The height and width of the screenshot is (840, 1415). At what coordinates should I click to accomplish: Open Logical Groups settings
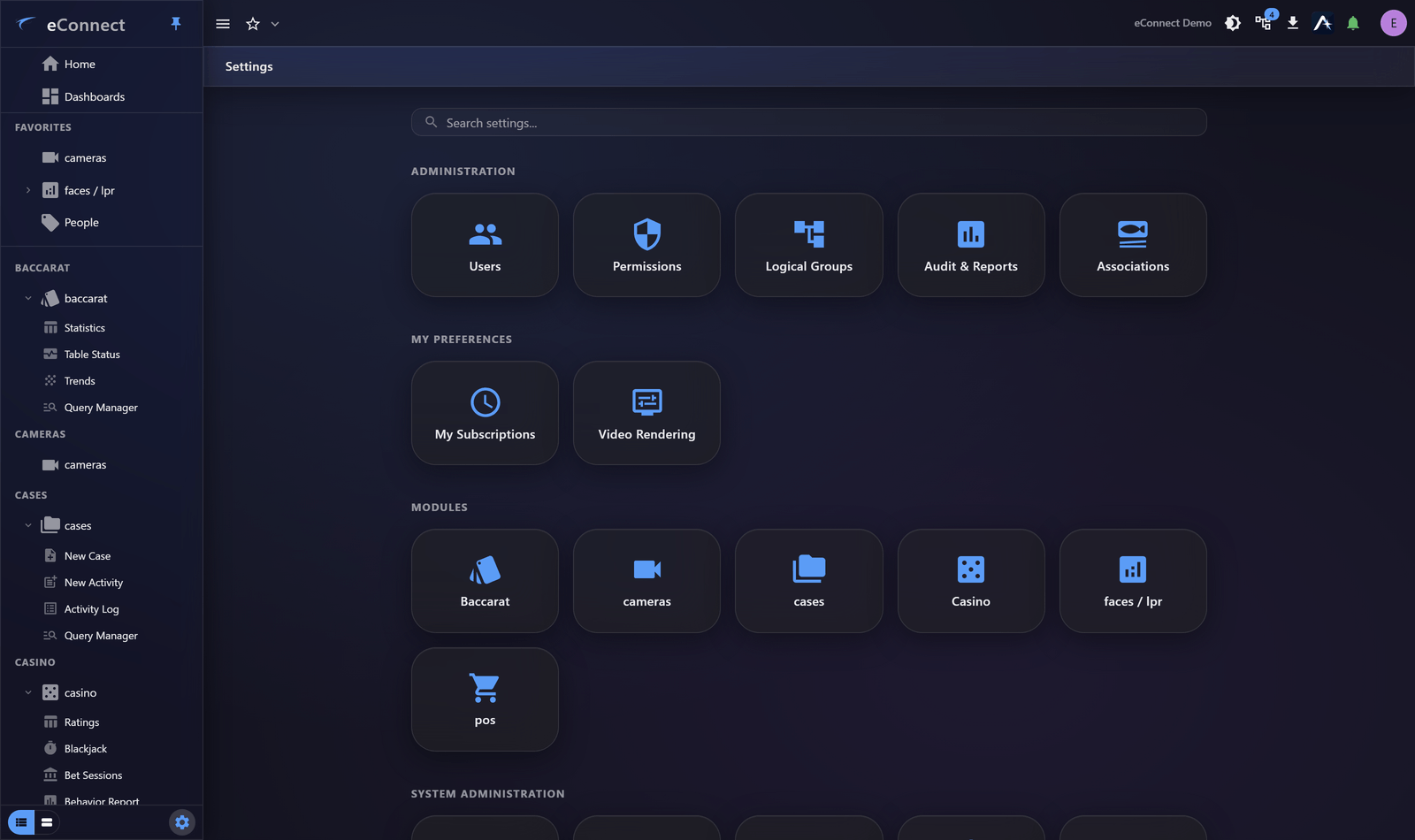pyautogui.click(x=809, y=245)
